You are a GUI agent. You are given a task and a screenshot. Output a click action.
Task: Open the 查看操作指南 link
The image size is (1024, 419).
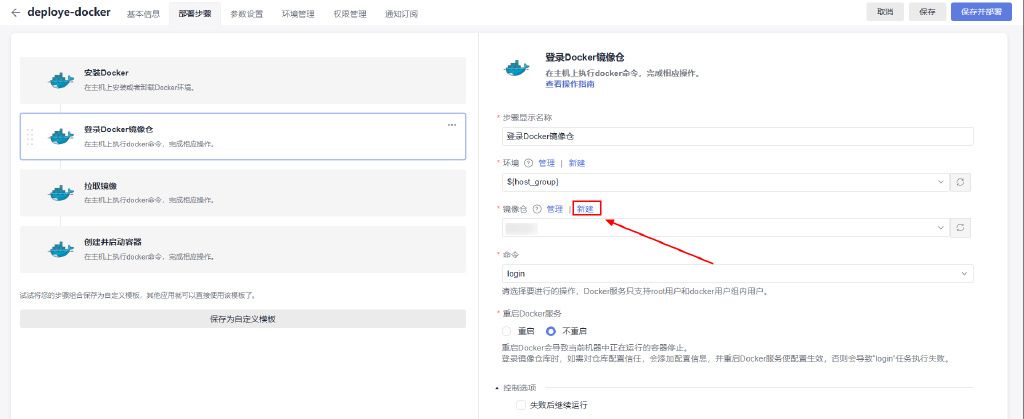click(569, 84)
